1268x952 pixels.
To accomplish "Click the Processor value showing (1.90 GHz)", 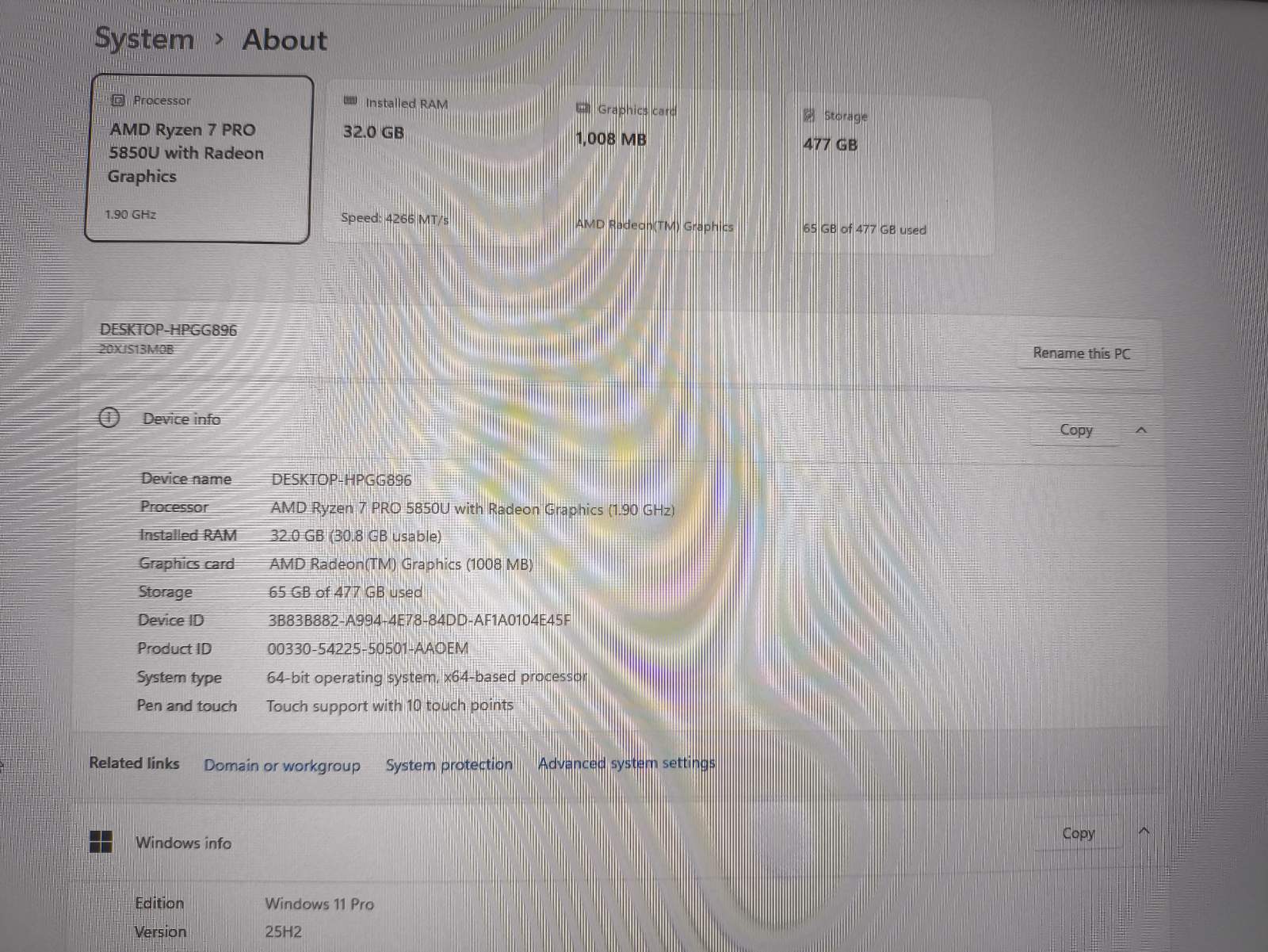I will click(x=472, y=509).
